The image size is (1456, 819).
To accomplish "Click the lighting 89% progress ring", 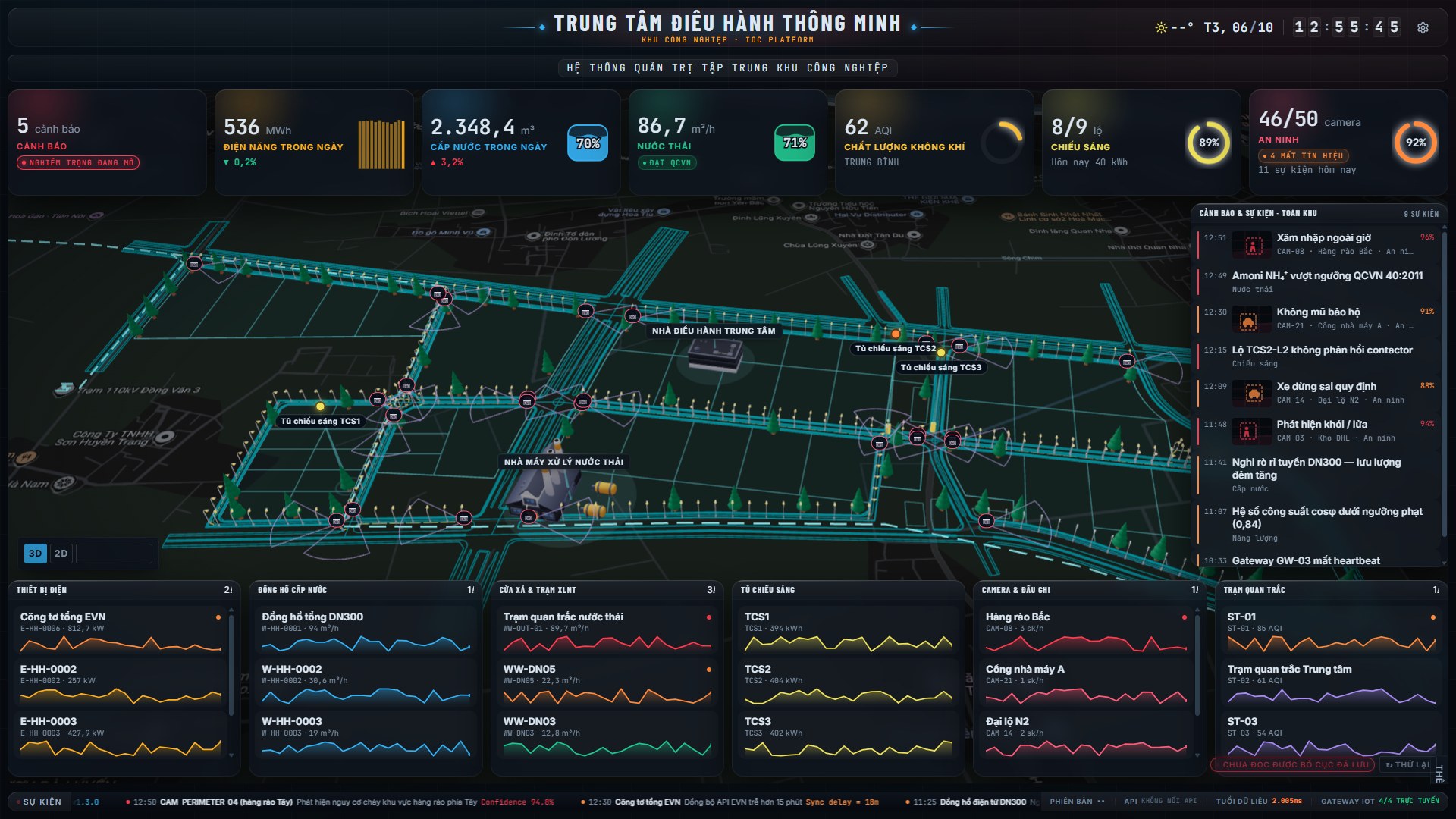I will [x=1209, y=143].
